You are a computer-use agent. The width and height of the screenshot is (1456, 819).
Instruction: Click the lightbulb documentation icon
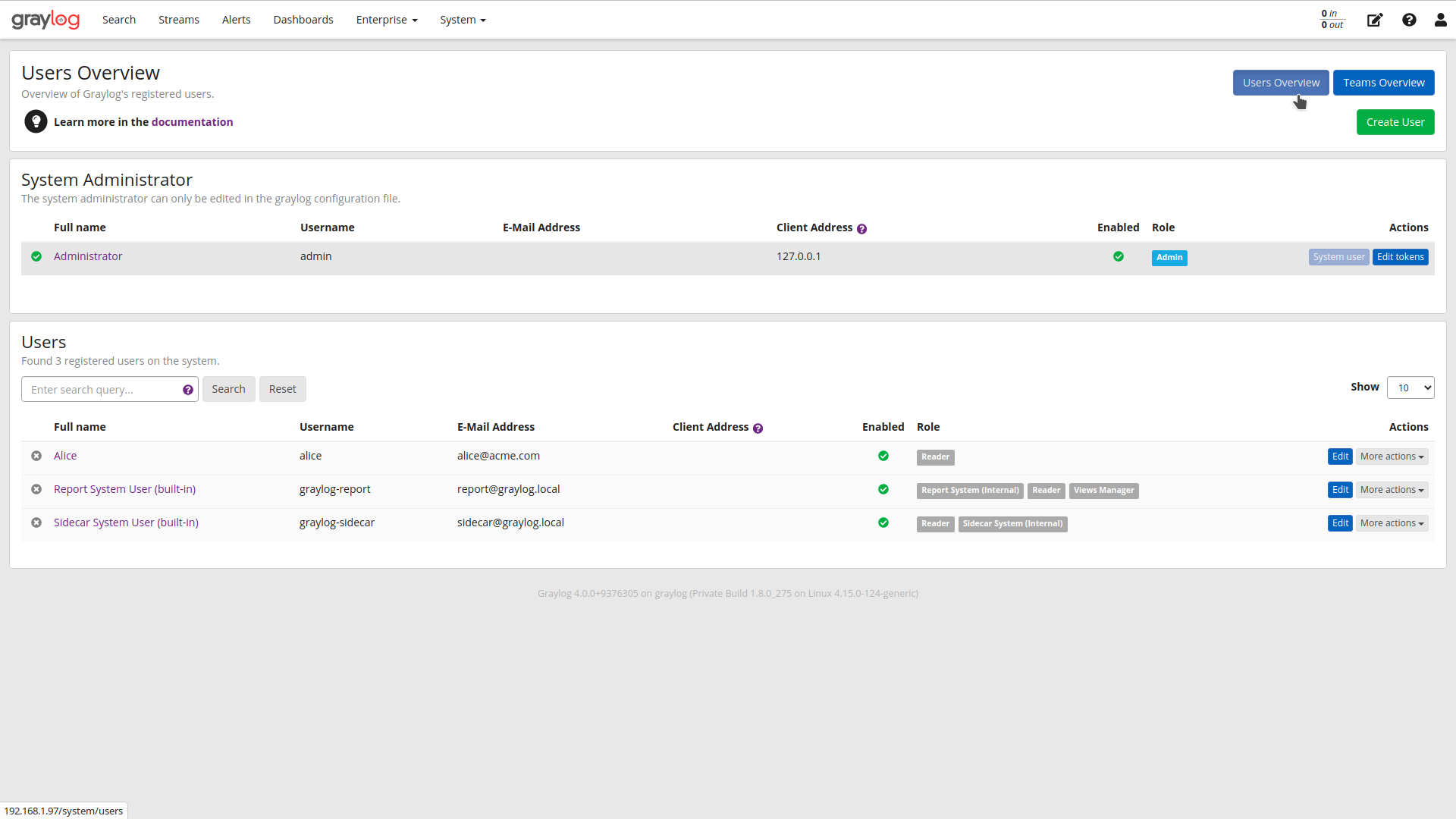[x=36, y=121]
